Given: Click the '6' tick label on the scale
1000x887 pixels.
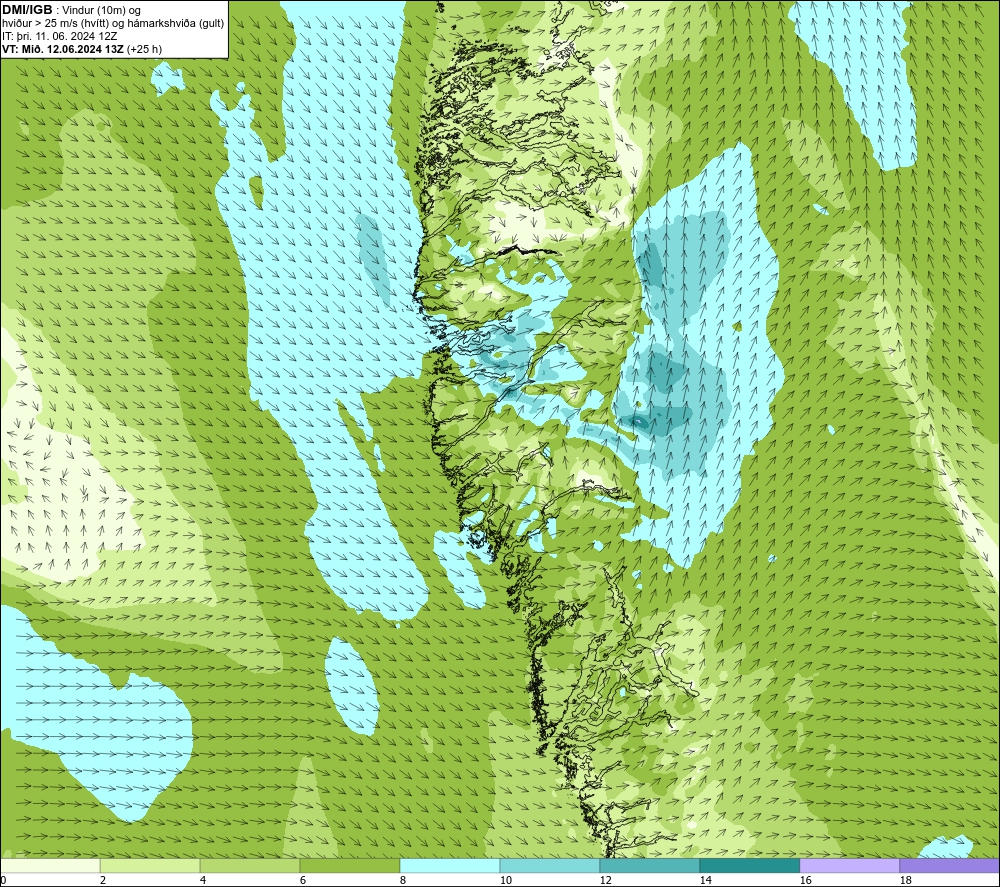Looking at the screenshot, I should click(x=303, y=881).
